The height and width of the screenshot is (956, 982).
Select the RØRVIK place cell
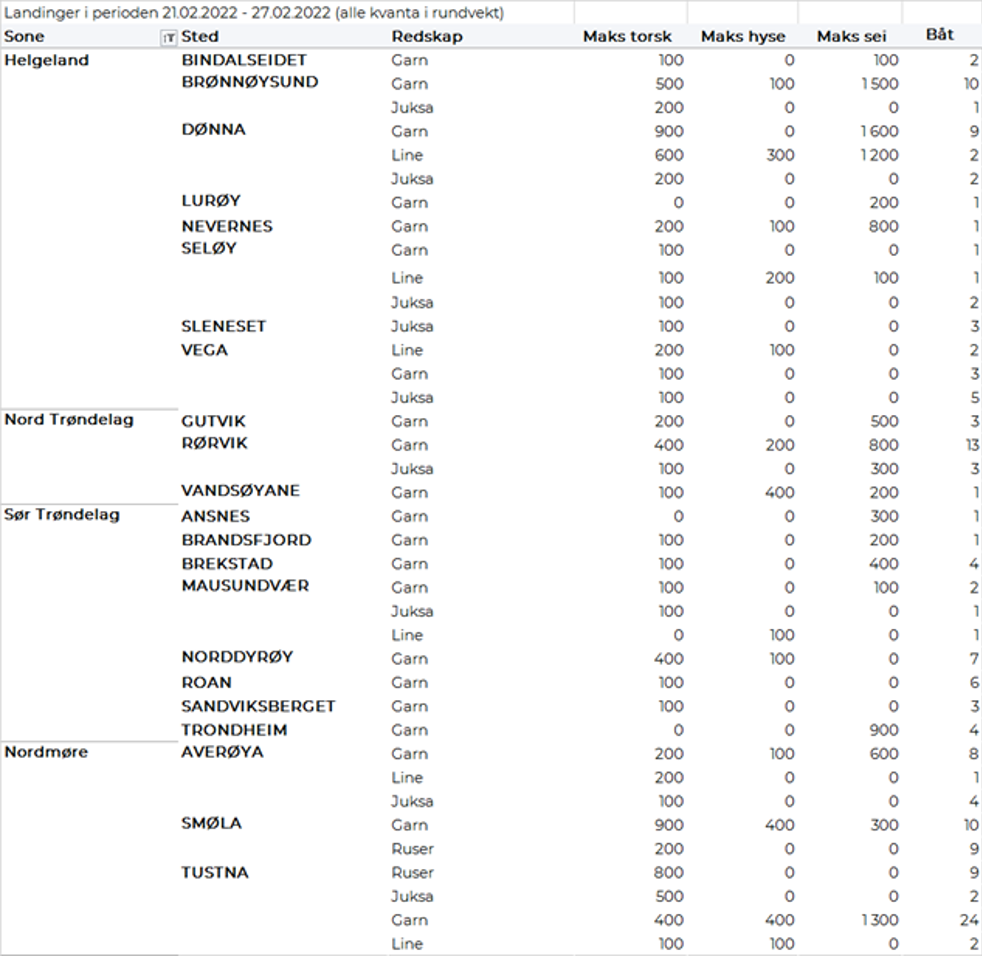pyautogui.click(x=214, y=443)
